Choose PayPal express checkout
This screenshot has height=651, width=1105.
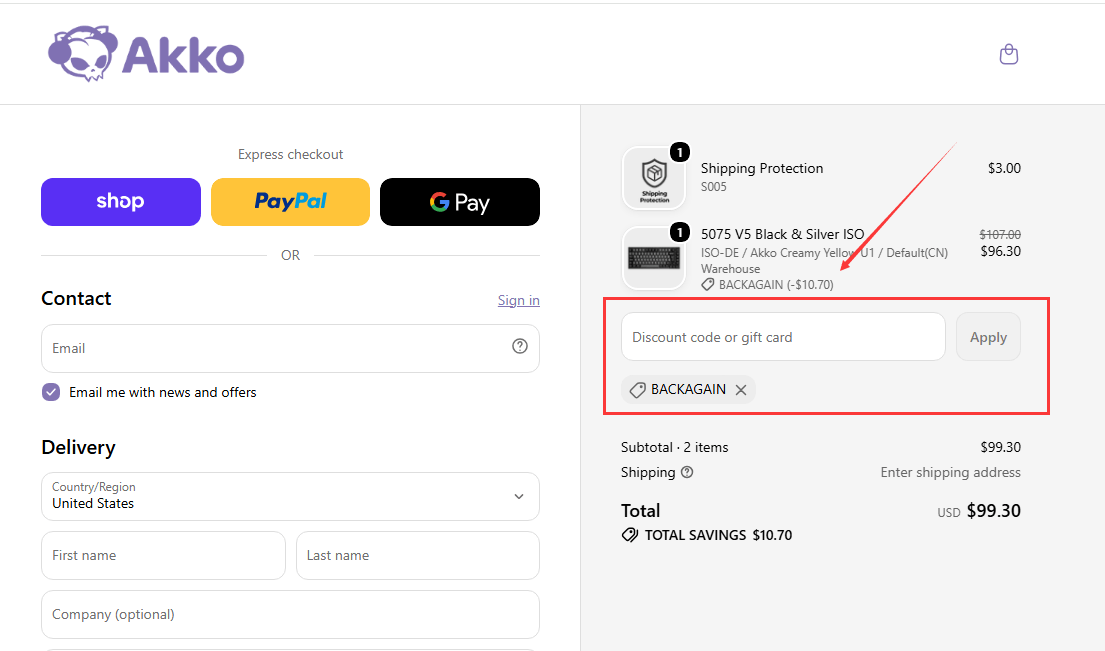coord(290,202)
